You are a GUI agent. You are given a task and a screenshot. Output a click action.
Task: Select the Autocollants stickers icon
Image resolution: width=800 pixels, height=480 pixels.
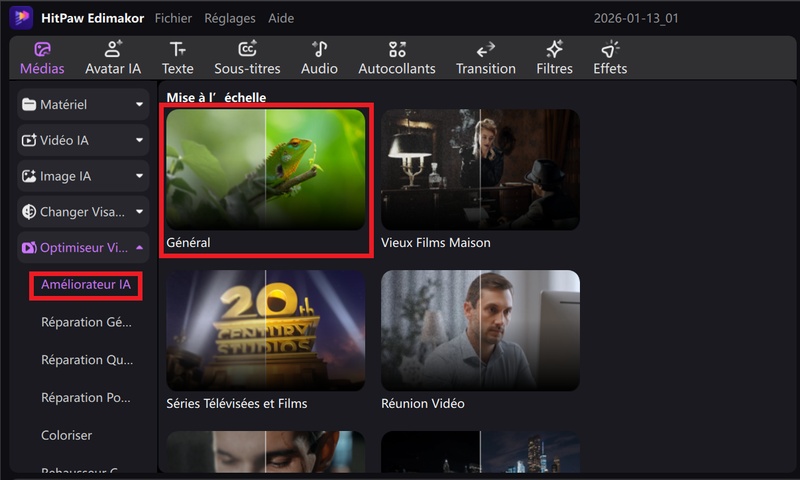click(x=397, y=49)
